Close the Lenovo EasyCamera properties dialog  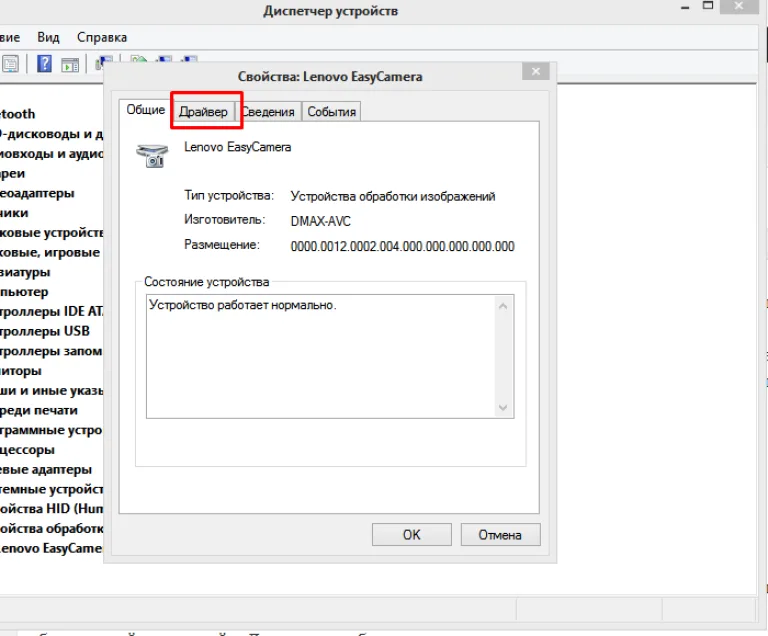536,72
